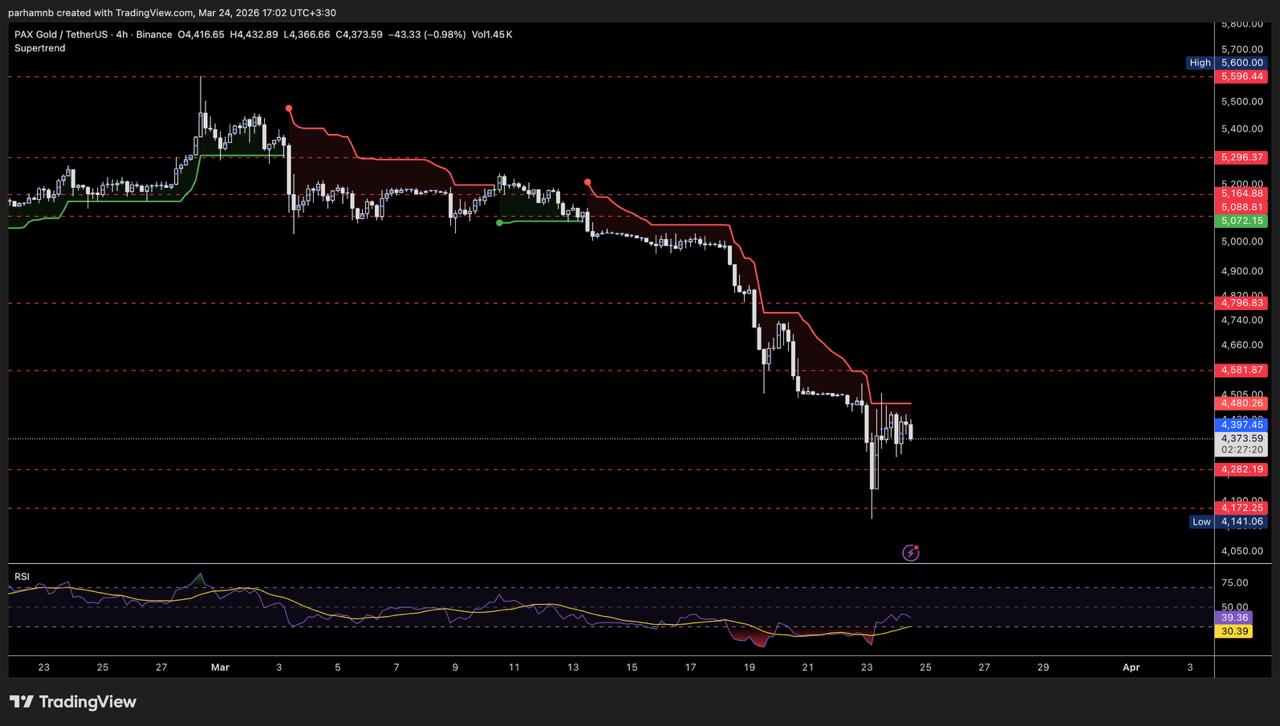This screenshot has width=1280, height=726.
Task: Select the Supertrend indicator label
Action: 40,48
